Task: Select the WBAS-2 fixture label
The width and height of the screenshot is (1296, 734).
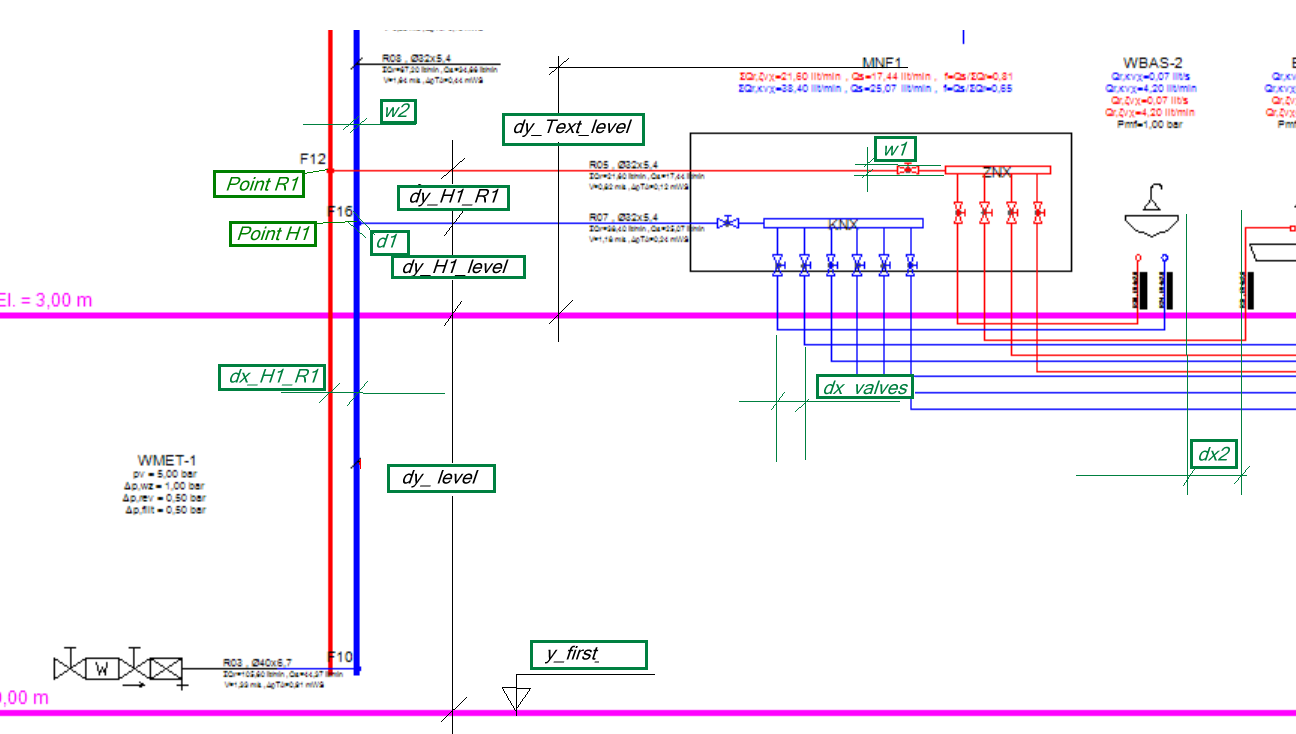Action: (1153, 62)
